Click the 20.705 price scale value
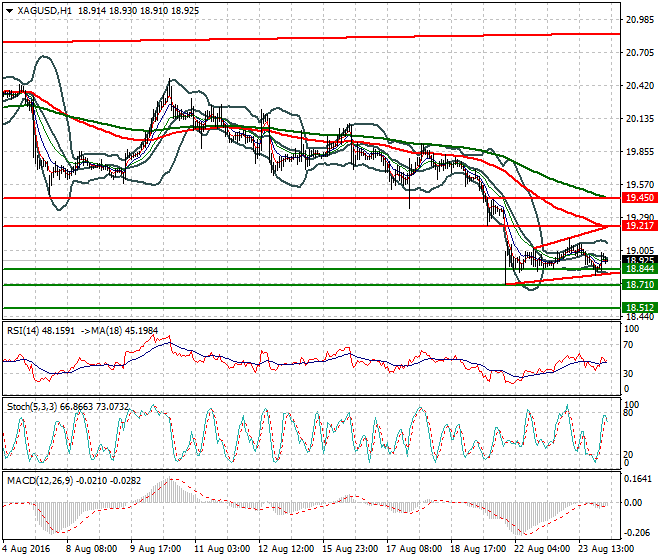Screen dimensions: 660x560 pyautogui.click(x=640, y=53)
